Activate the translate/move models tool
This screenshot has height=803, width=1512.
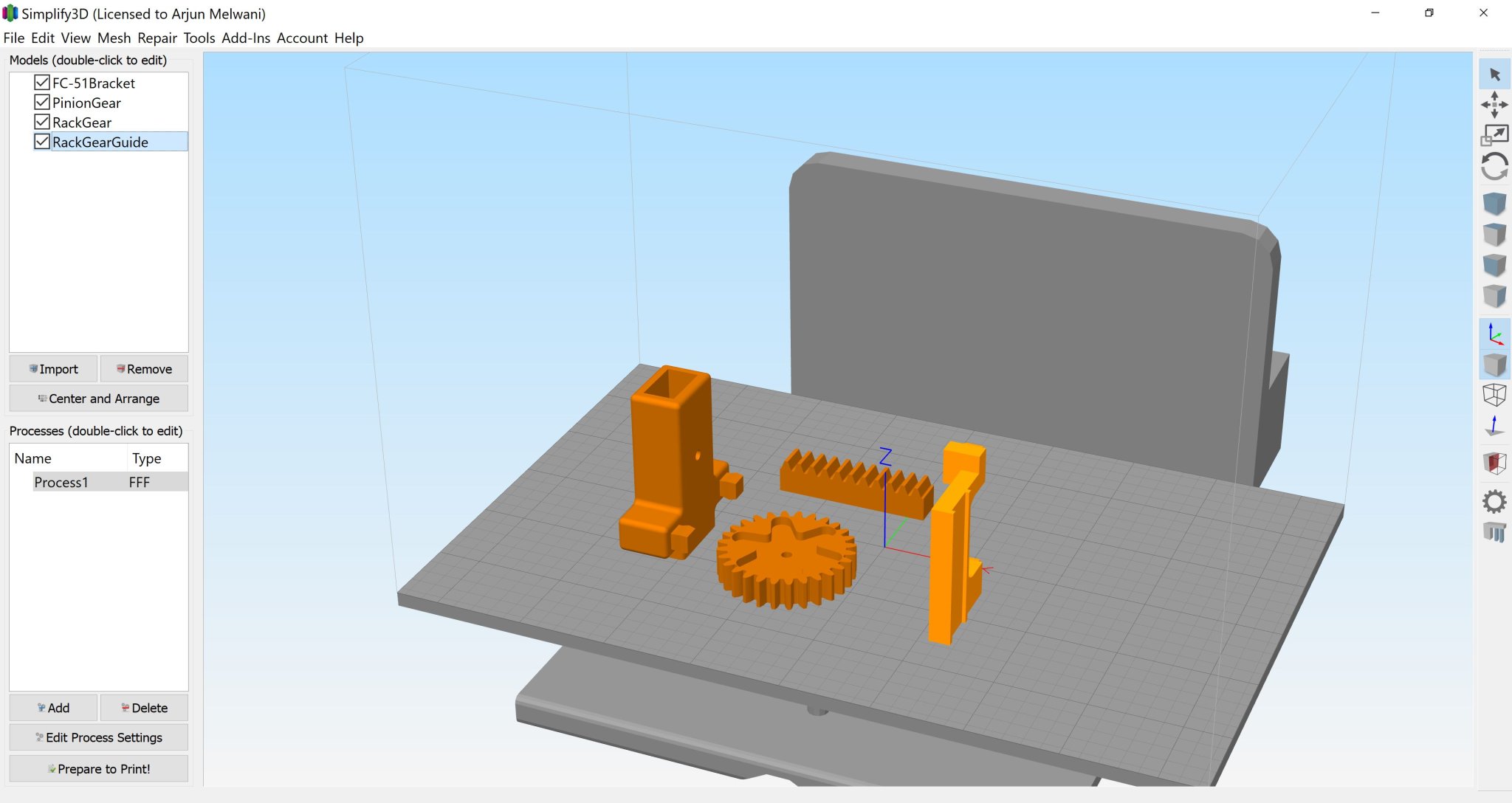point(1494,105)
